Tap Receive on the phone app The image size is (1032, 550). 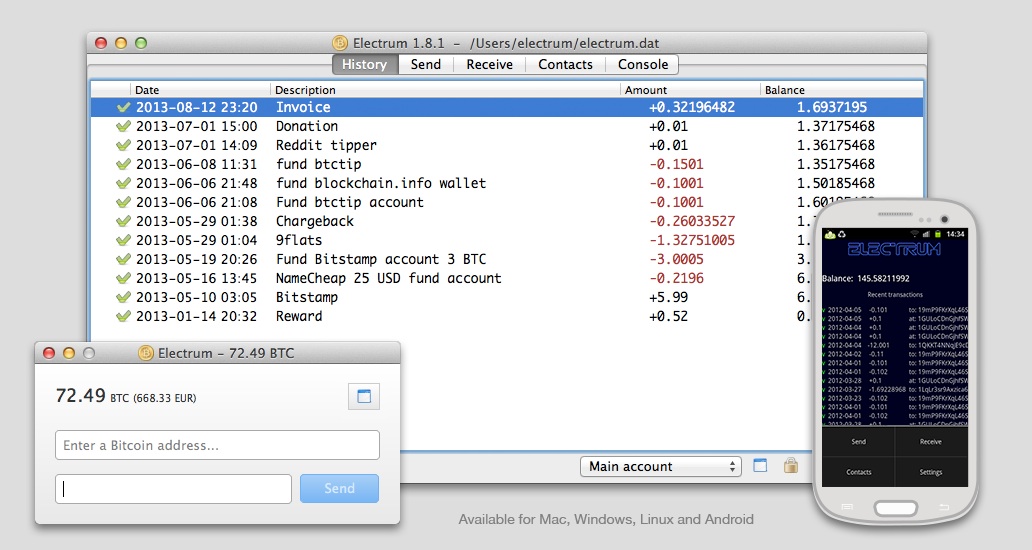click(x=931, y=441)
